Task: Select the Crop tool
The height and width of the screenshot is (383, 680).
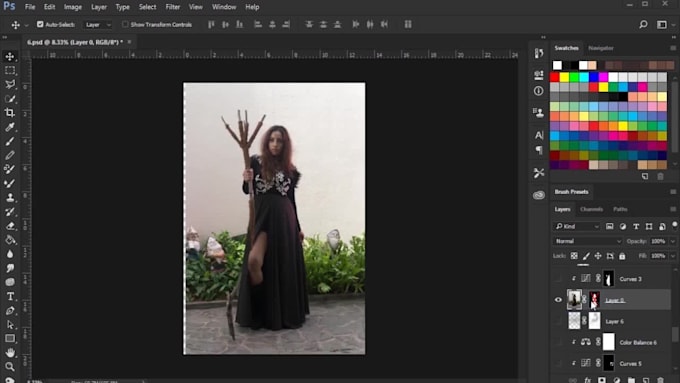Action: (10, 113)
